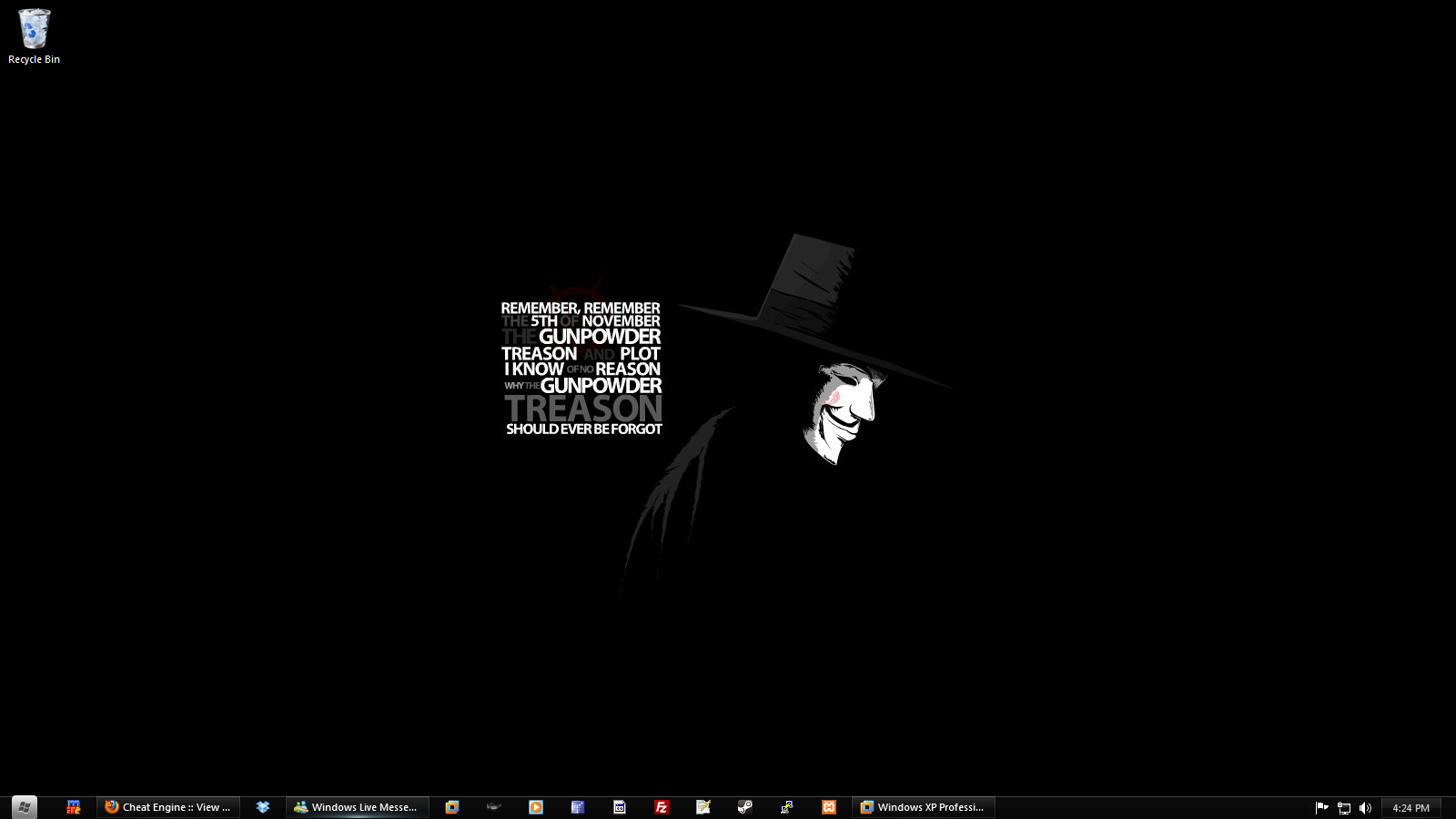Open the Notepad++ taskbar icon
This screenshot has height=819, width=1456.
click(x=703, y=807)
